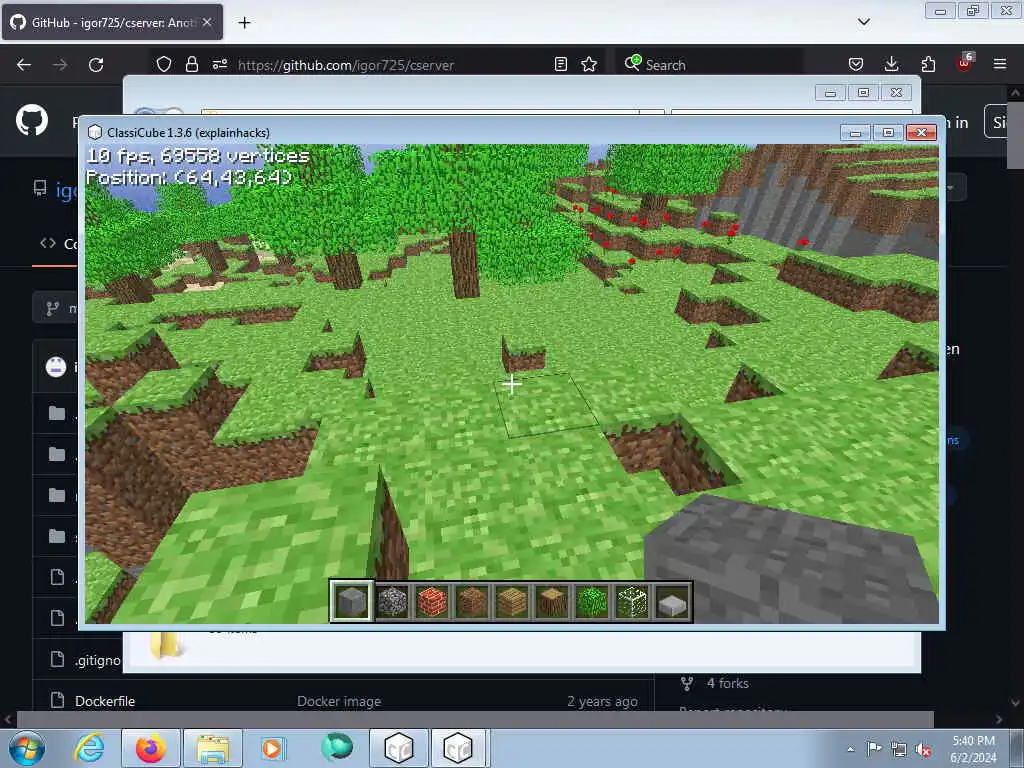
Task: Click the page horizontal scrollbar
Action: point(475,719)
